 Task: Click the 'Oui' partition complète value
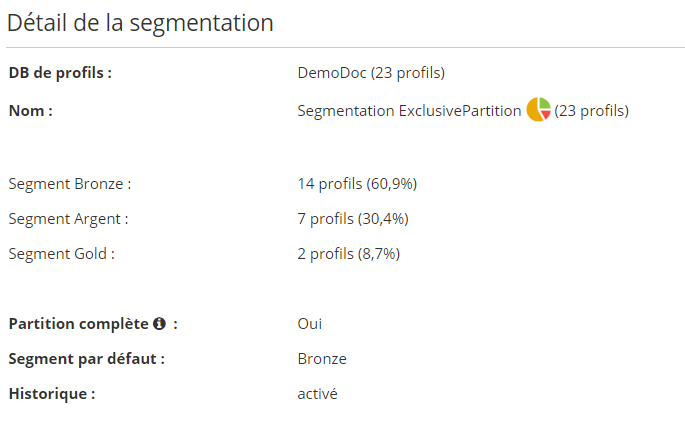tap(310, 324)
